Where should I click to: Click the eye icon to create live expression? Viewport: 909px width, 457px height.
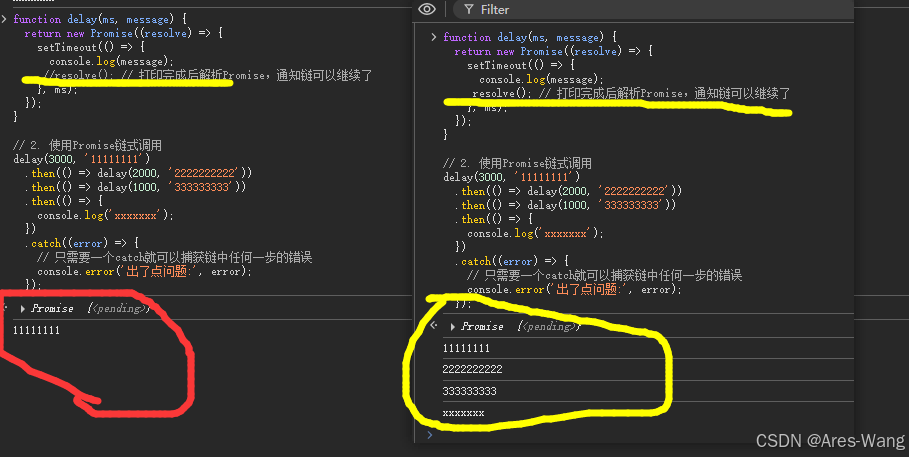[x=427, y=9]
